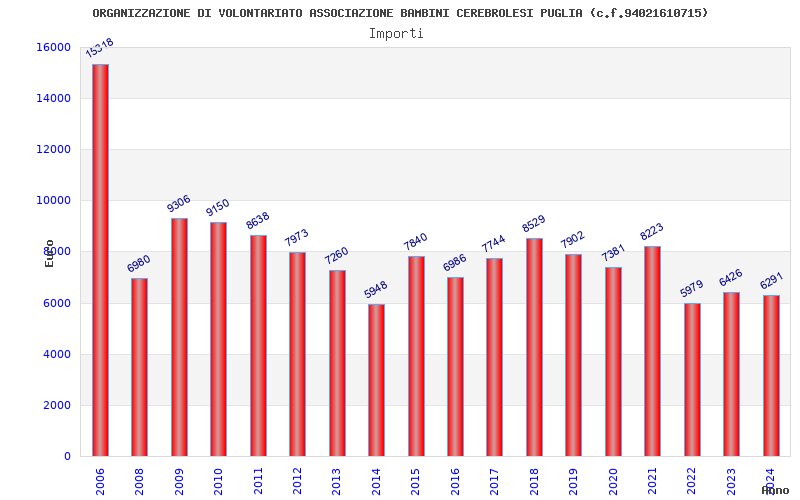Click the 2006 bar labeled 15318
Viewport: 800px width, 500px height.
(100, 260)
